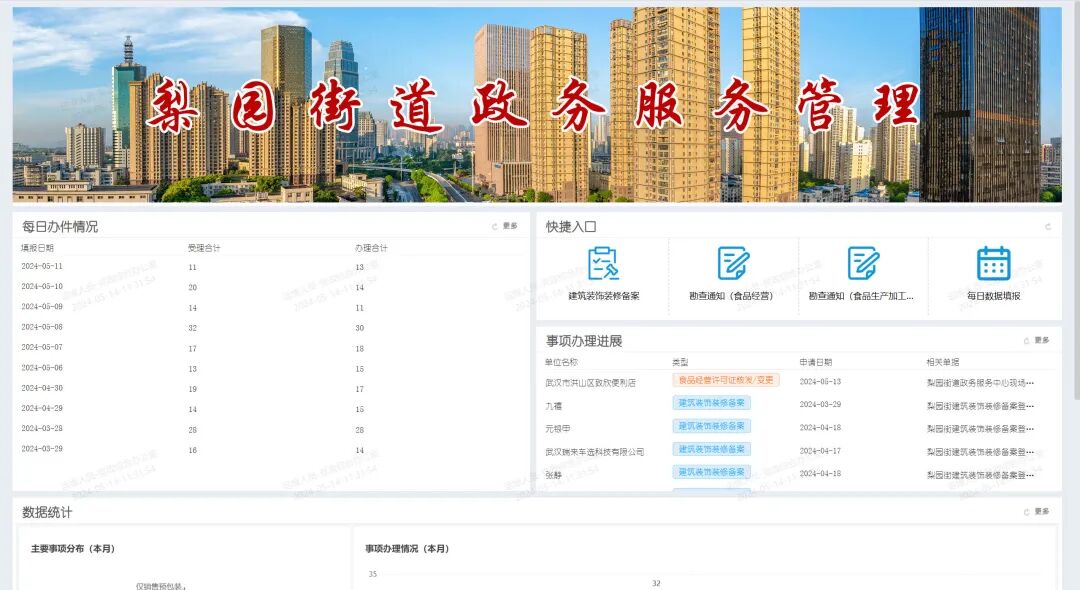Click the 食品经营许可证核发/变更 orange tag
This screenshot has height=590, width=1080.
[726, 380]
